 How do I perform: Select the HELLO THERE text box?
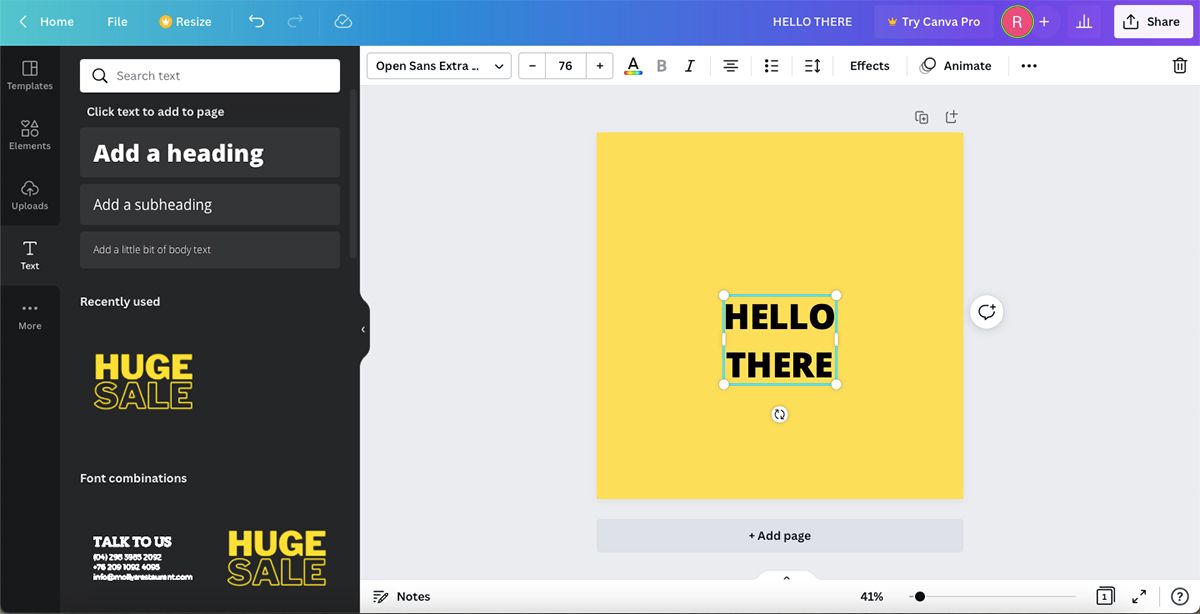click(x=780, y=340)
